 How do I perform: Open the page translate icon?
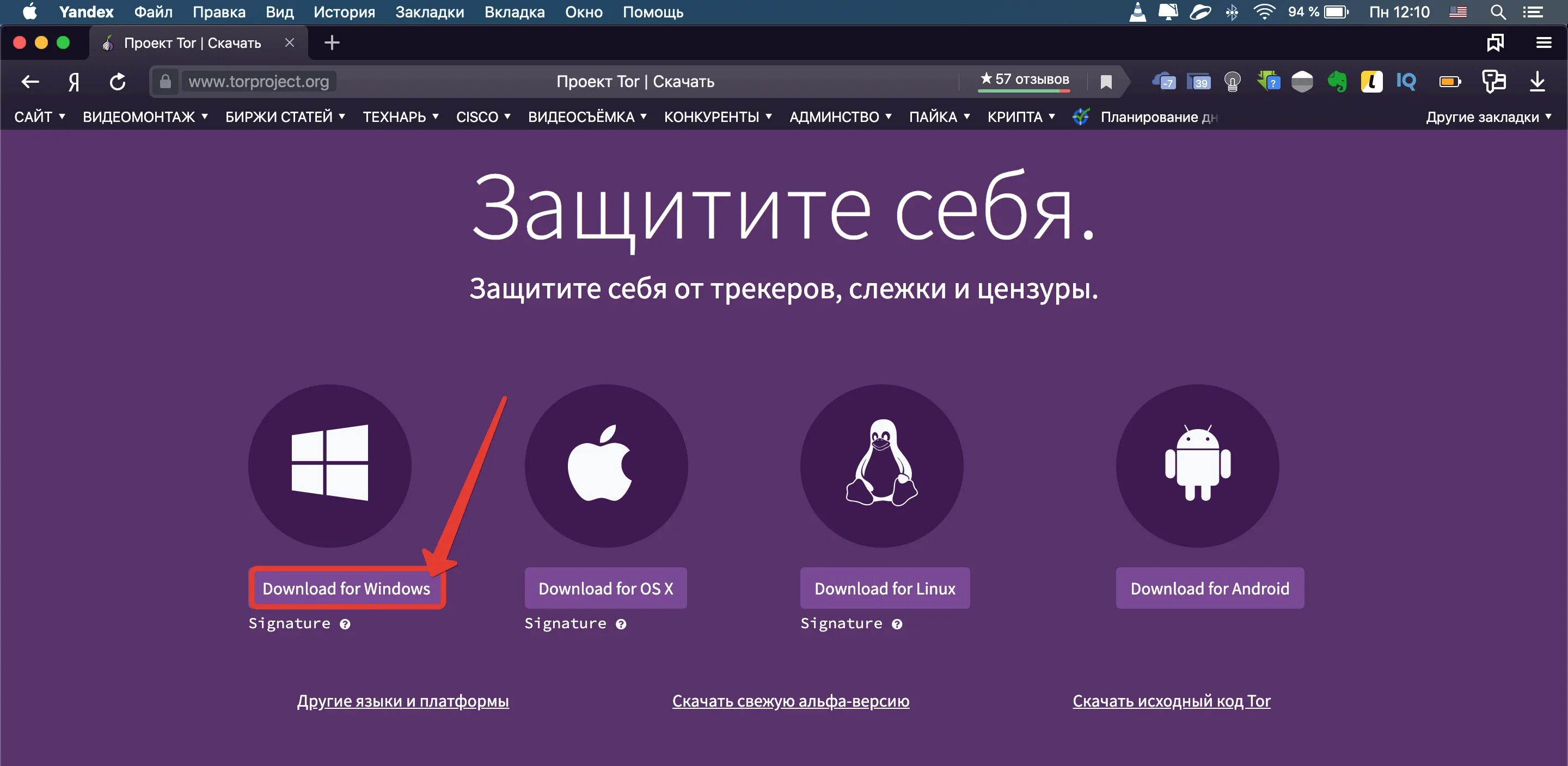1493,82
